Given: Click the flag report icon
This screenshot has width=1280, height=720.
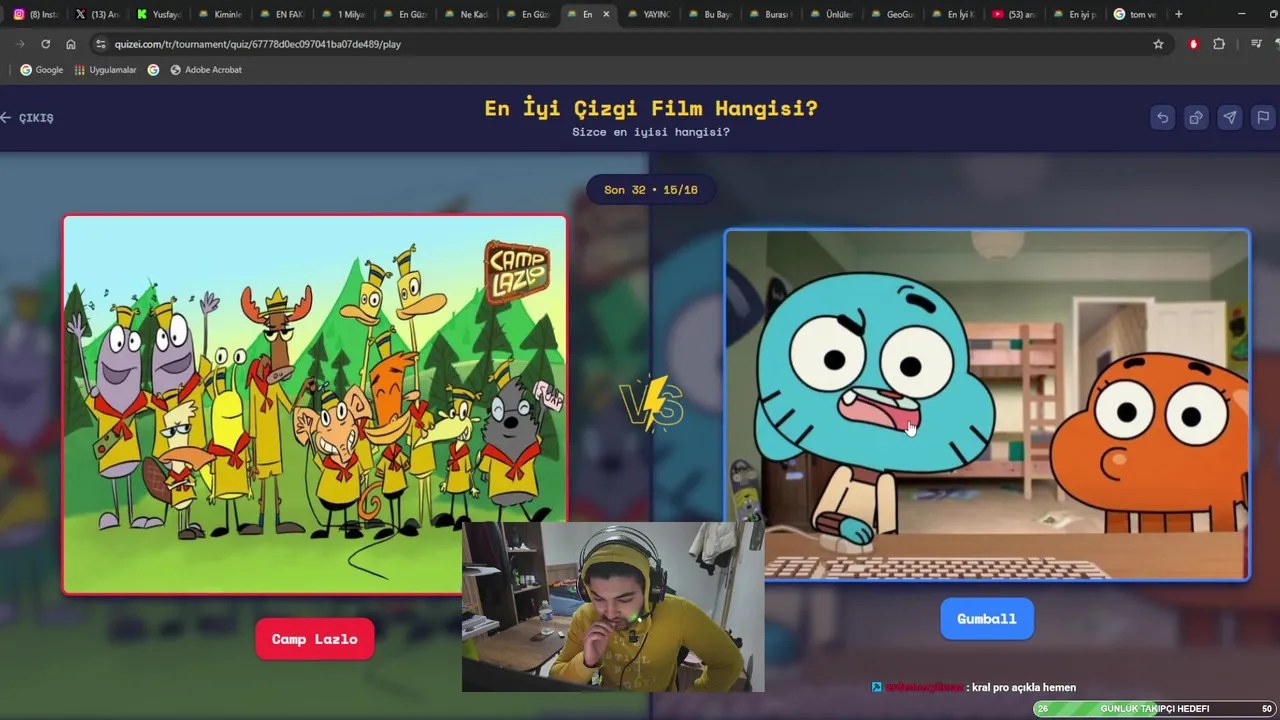Looking at the screenshot, I should click(1263, 118).
